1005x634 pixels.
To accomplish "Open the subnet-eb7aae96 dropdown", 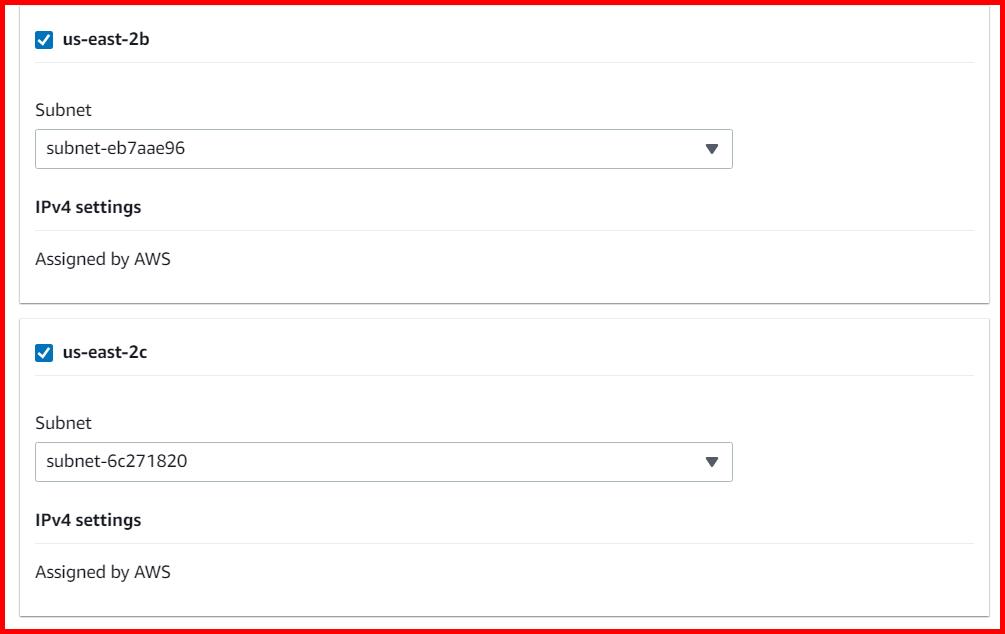I will (385, 148).
